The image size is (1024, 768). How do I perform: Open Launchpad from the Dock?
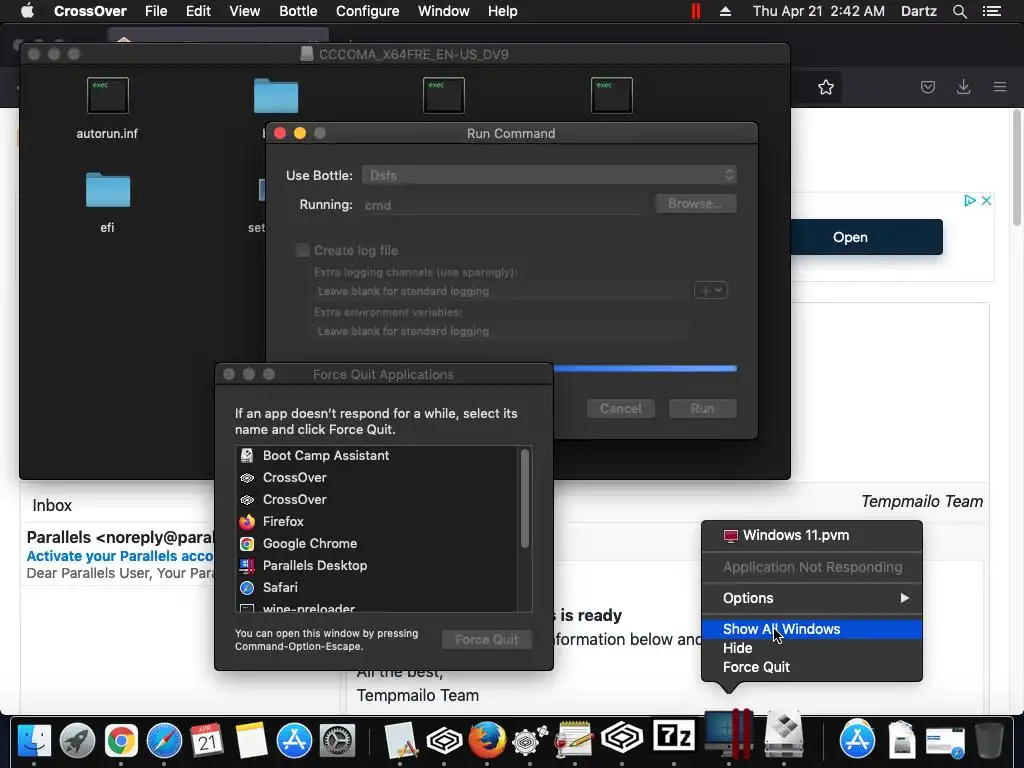[78, 740]
